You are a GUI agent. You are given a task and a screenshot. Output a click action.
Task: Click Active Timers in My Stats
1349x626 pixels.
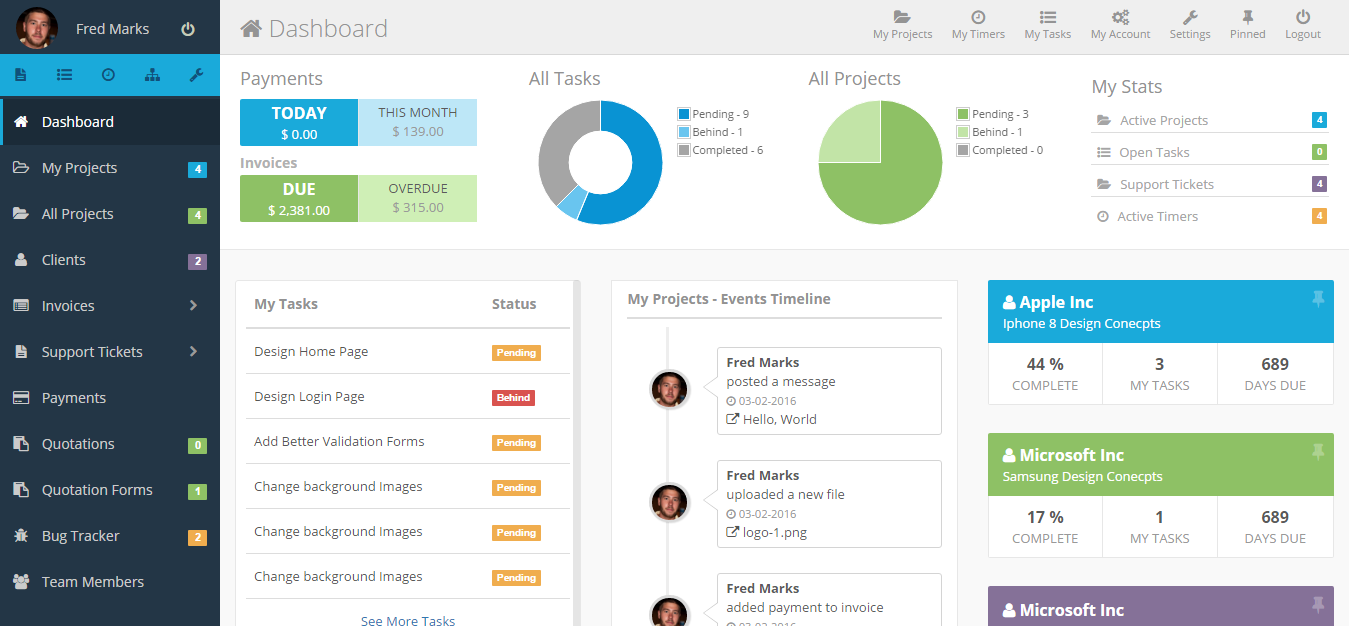pos(1157,216)
